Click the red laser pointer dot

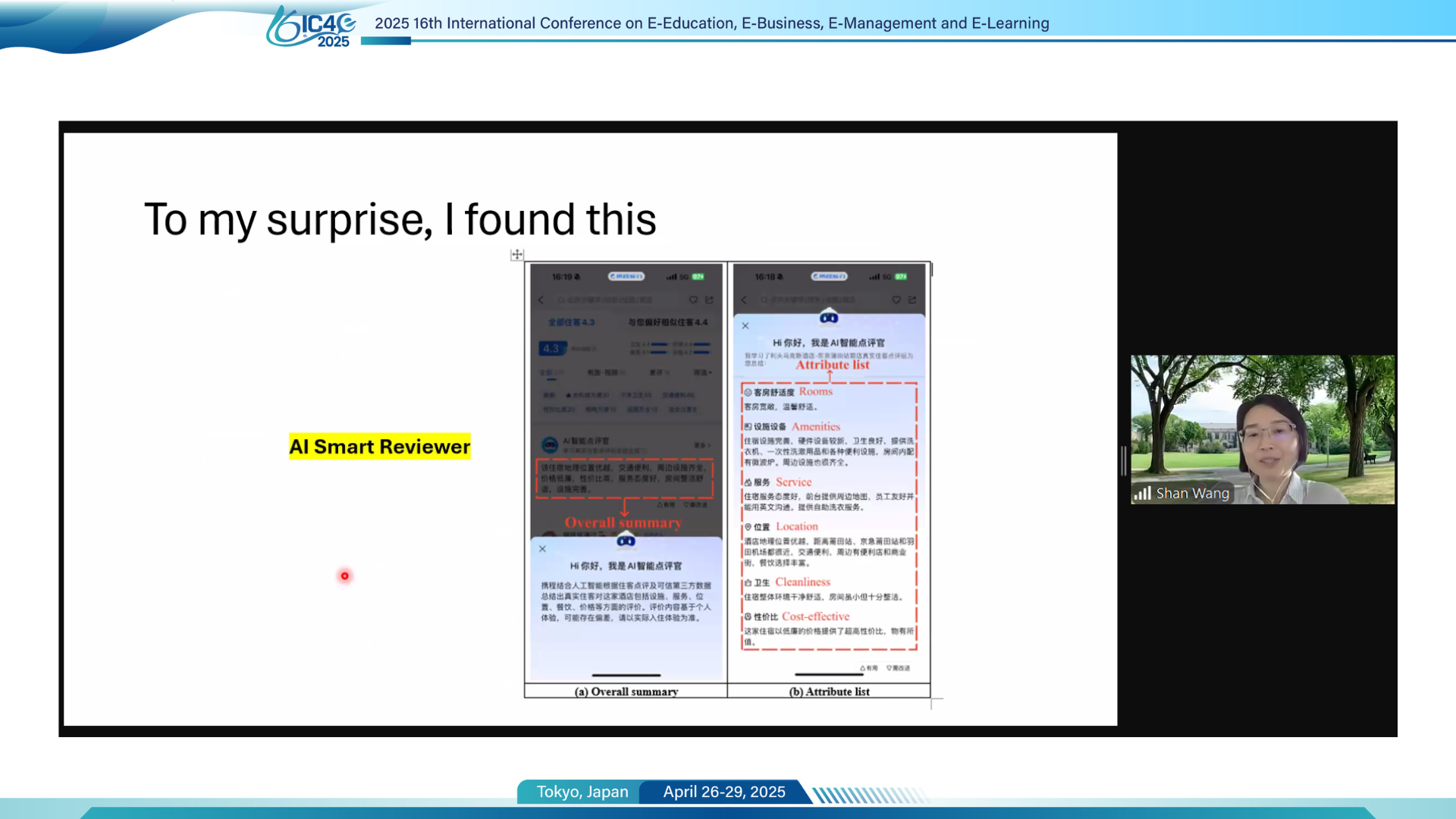click(345, 576)
